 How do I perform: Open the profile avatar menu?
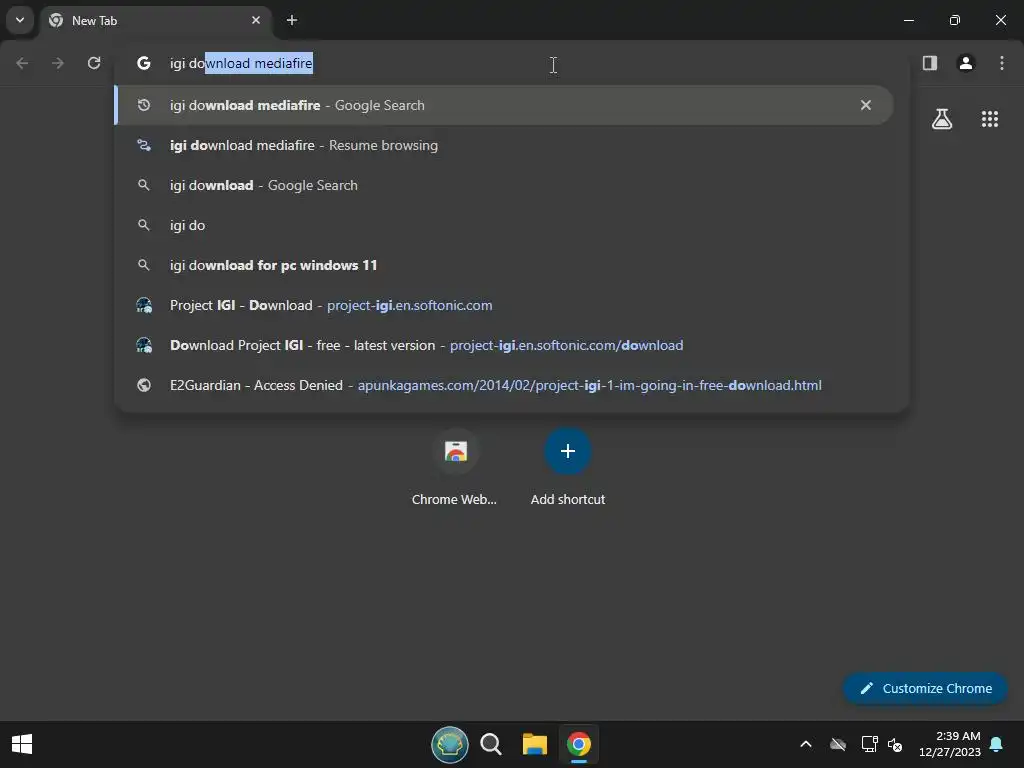966,63
